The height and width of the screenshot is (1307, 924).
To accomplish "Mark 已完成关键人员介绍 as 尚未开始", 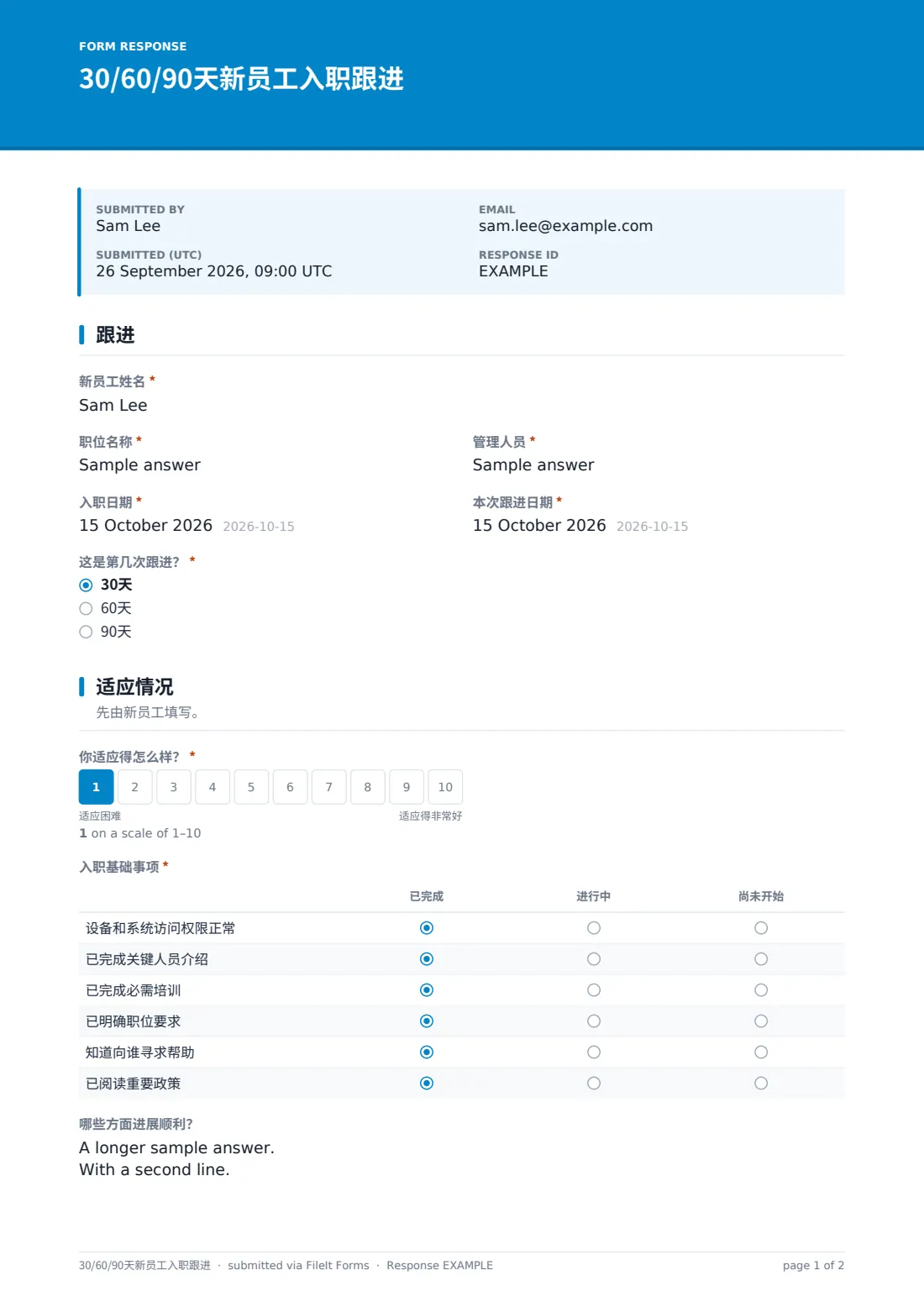I will point(761,959).
